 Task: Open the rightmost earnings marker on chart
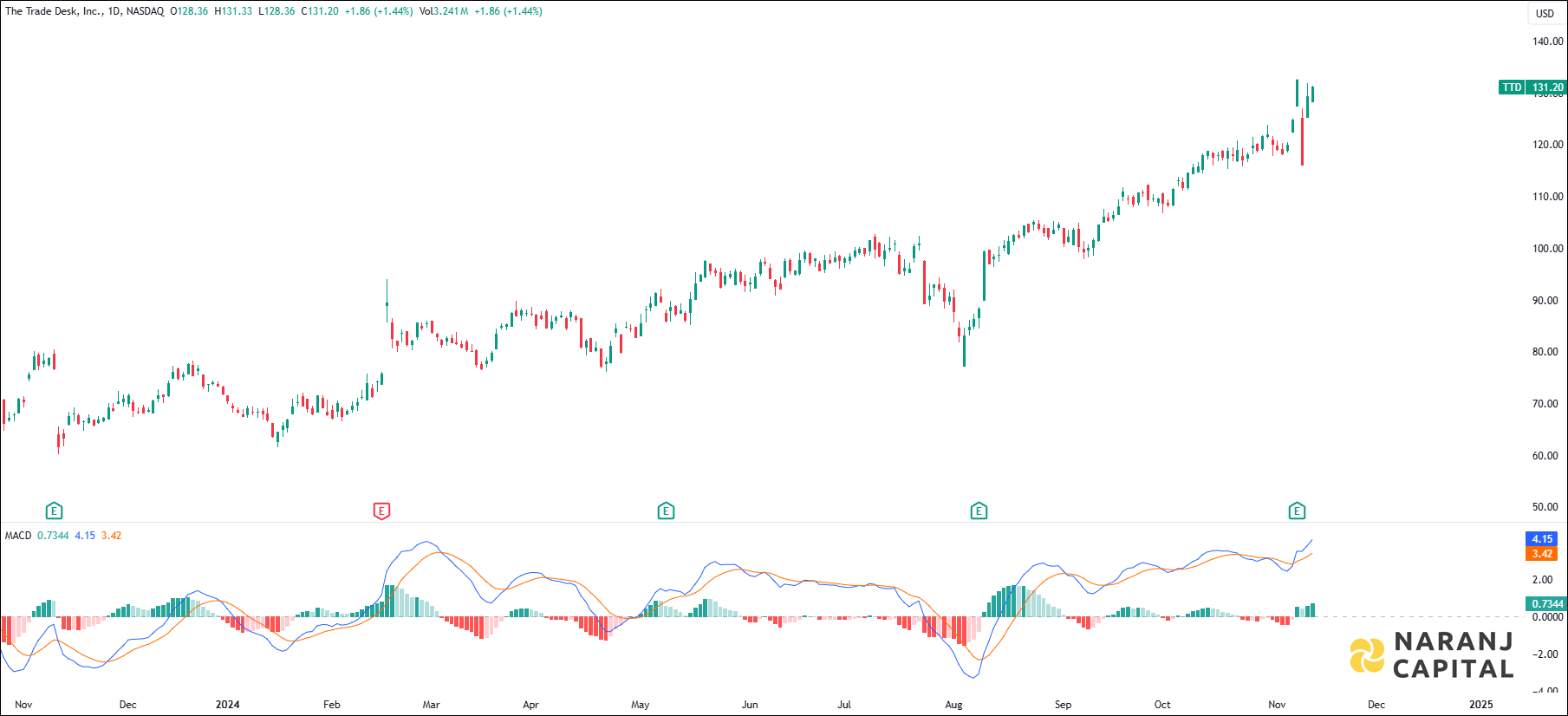point(1297,511)
